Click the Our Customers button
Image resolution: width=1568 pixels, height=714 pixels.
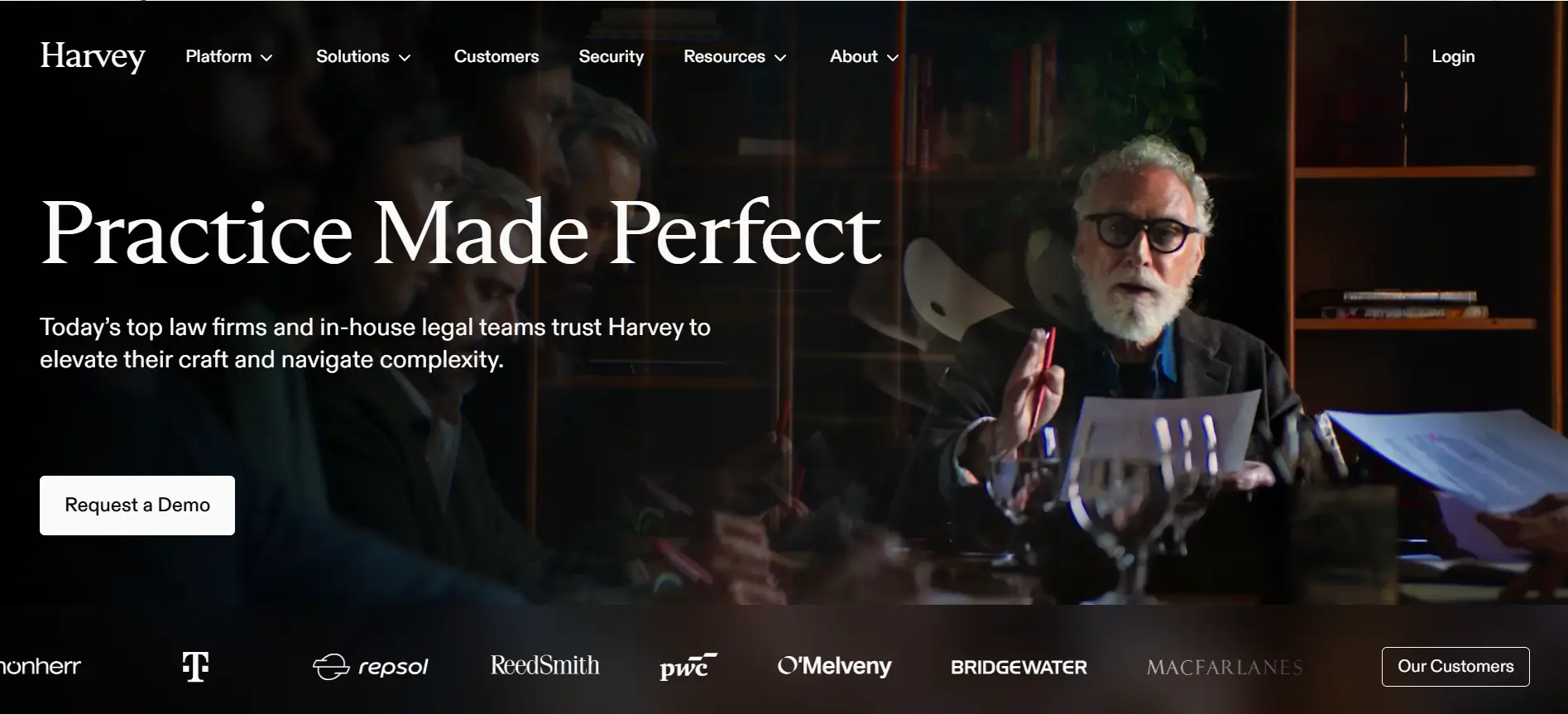click(x=1455, y=666)
